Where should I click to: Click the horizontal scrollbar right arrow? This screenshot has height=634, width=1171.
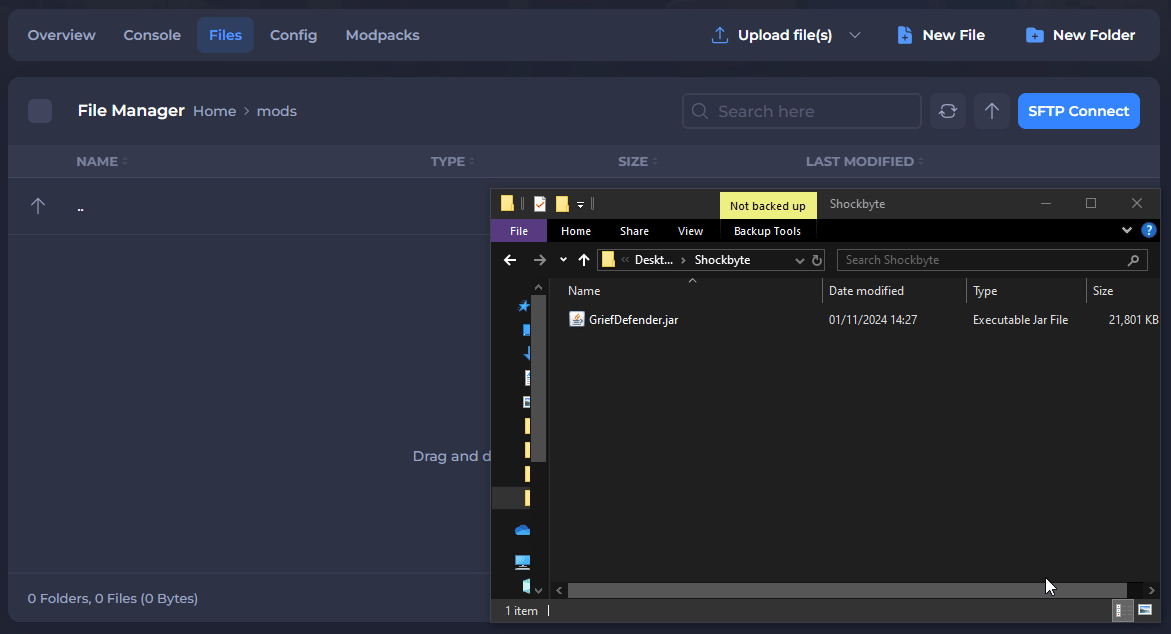click(1151, 590)
